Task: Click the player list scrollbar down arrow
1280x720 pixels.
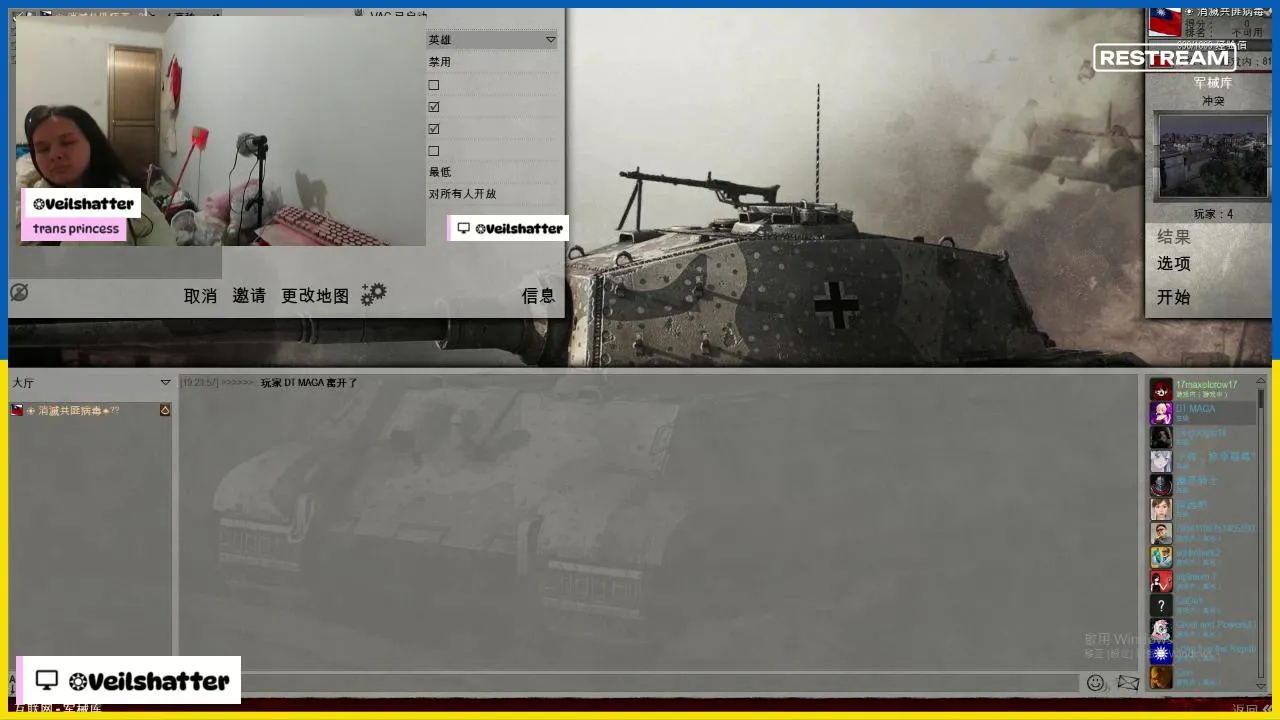Action: coord(1261,685)
